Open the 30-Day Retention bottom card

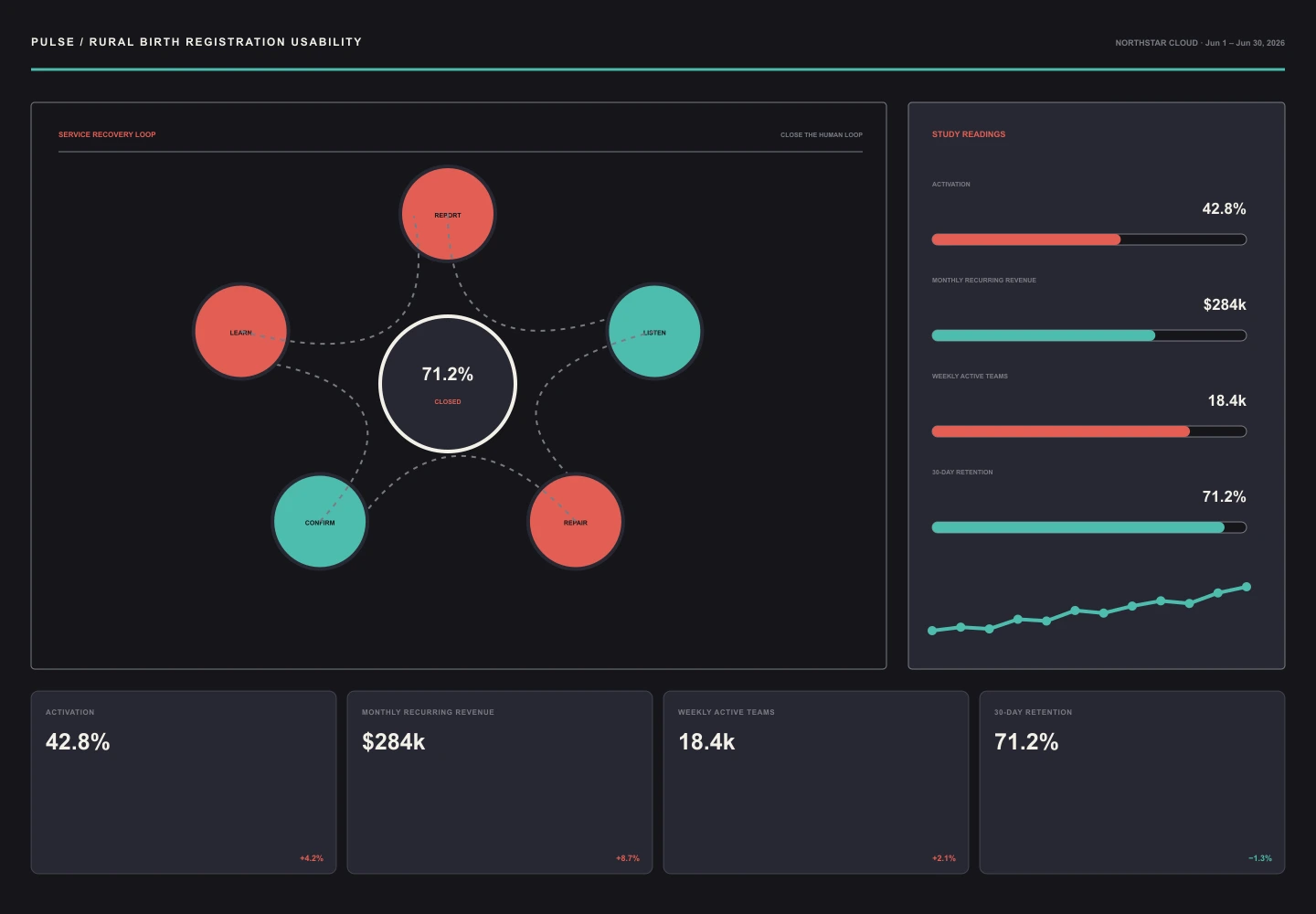[1132, 782]
